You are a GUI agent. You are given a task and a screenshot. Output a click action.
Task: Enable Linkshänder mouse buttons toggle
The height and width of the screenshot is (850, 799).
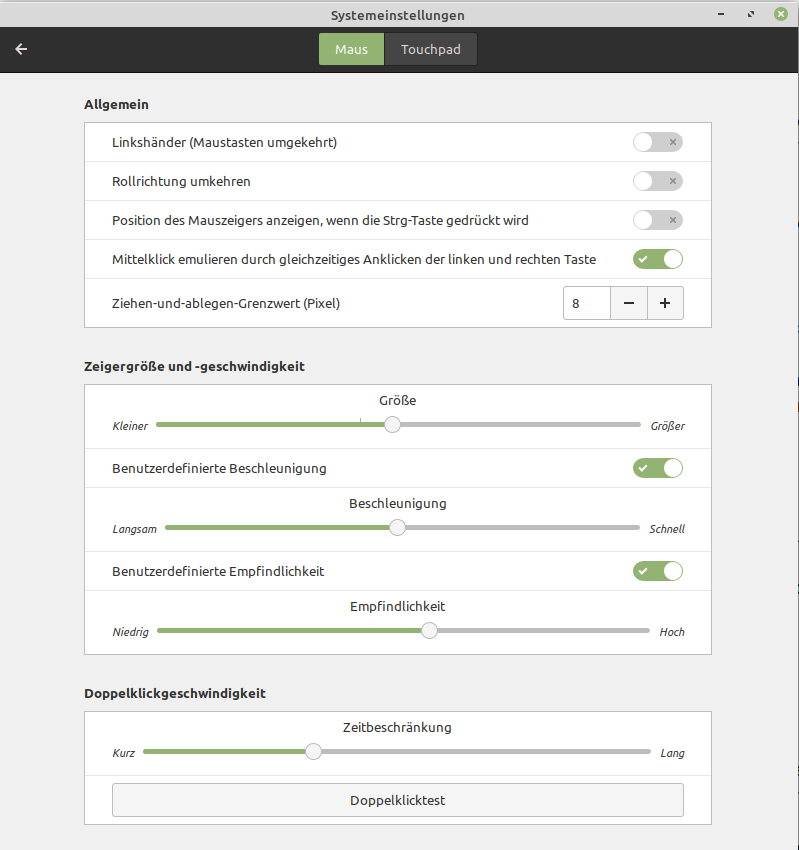pyautogui.click(x=658, y=142)
